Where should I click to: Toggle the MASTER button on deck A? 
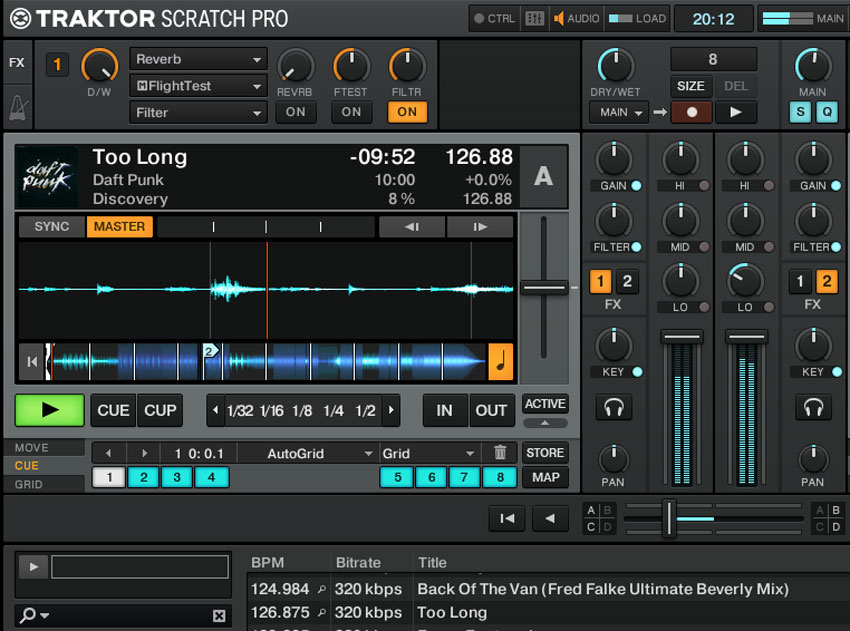[x=119, y=227]
